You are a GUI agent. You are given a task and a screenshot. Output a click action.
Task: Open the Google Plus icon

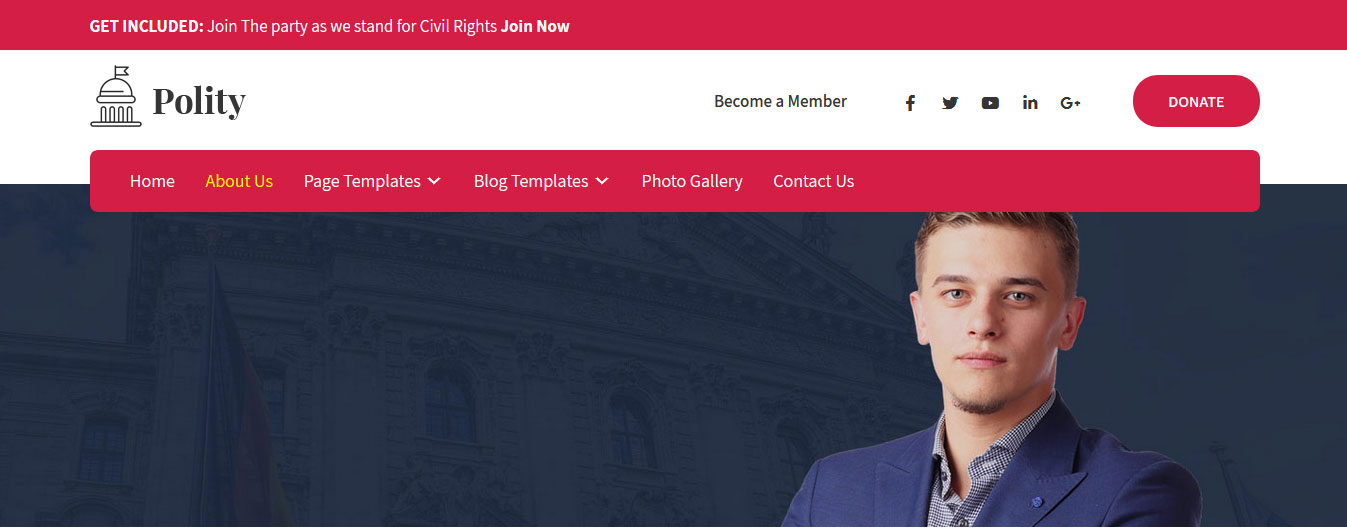tap(1070, 102)
